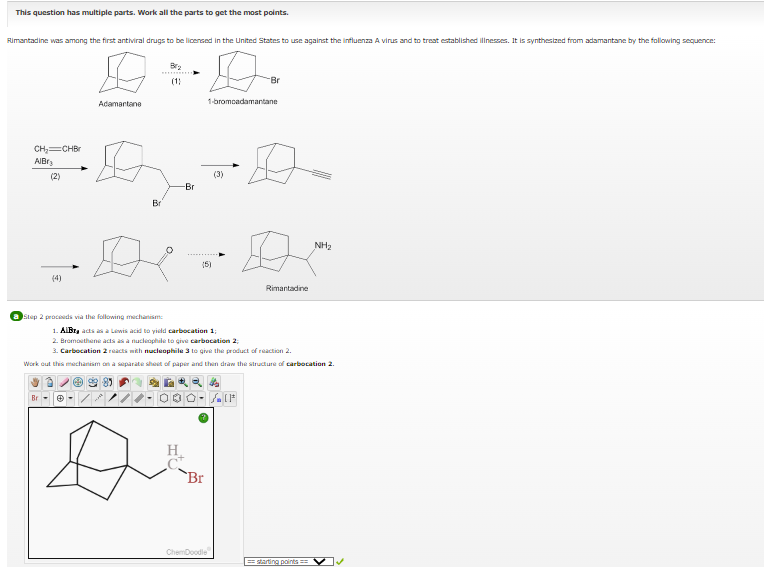Click the flip horizontally icon

coord(94,382)
